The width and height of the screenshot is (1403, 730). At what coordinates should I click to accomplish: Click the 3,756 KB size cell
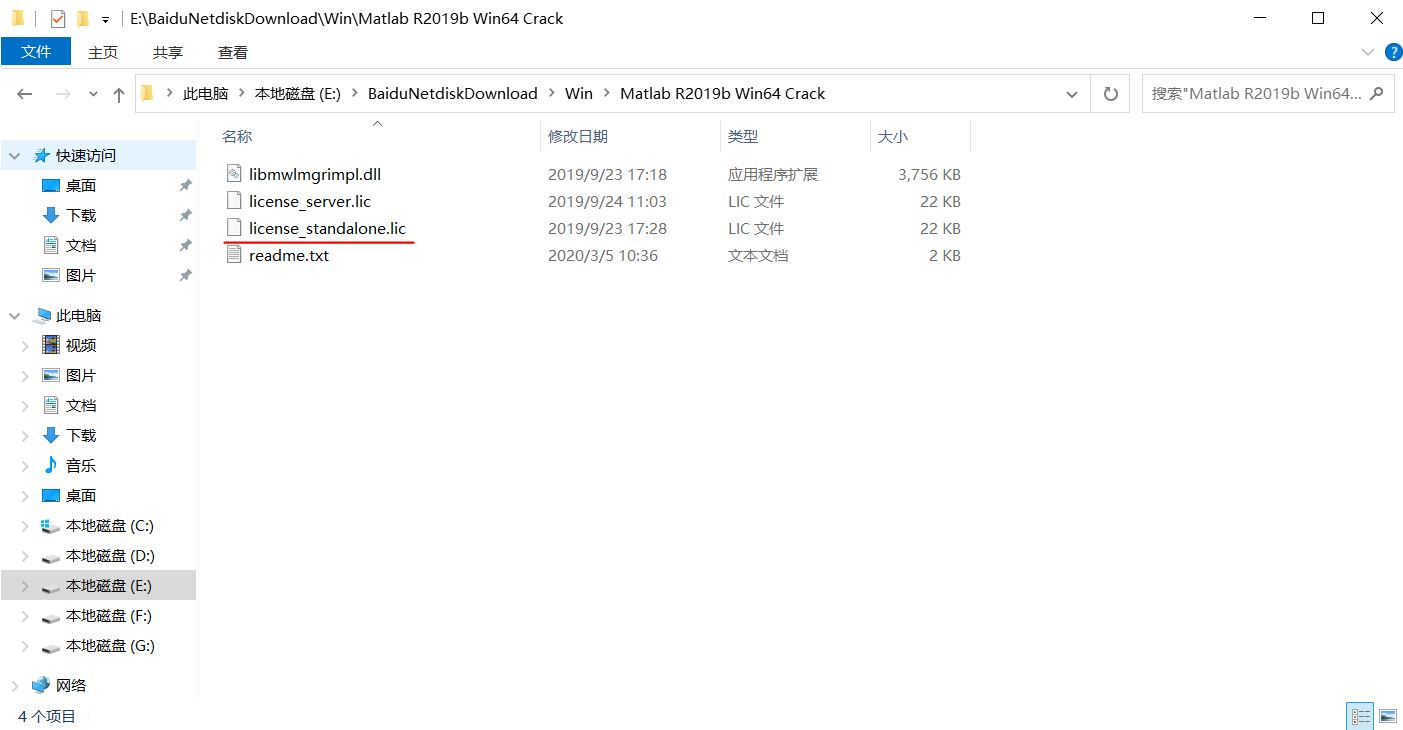(x=929, y=174)
